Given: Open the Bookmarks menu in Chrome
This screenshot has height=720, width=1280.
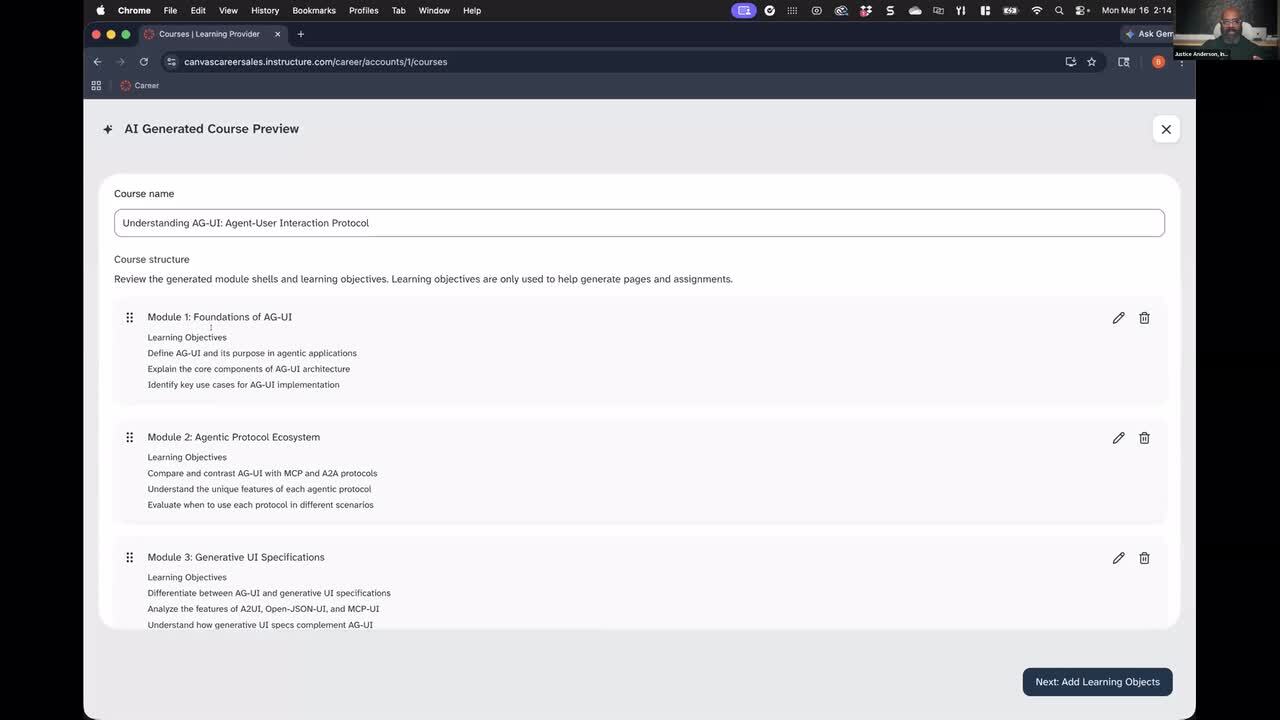Looking at the screenshot, I should pyautogui.click(x=314, y=11).
